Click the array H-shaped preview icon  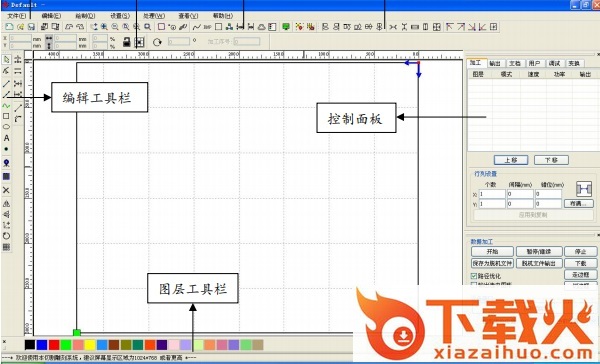(584, 189)
